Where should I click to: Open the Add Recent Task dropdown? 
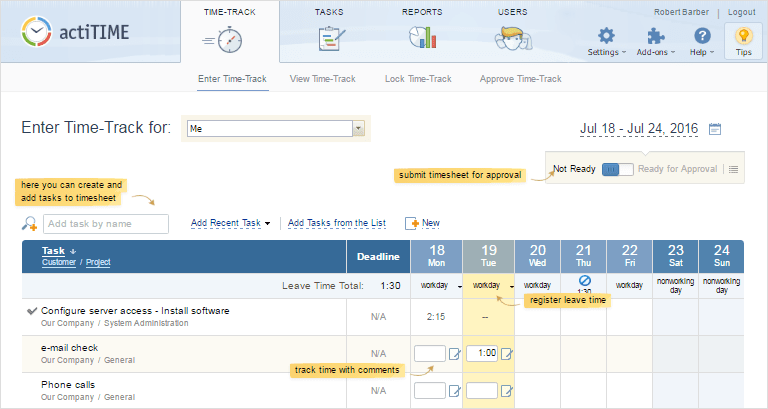(230, 223)
